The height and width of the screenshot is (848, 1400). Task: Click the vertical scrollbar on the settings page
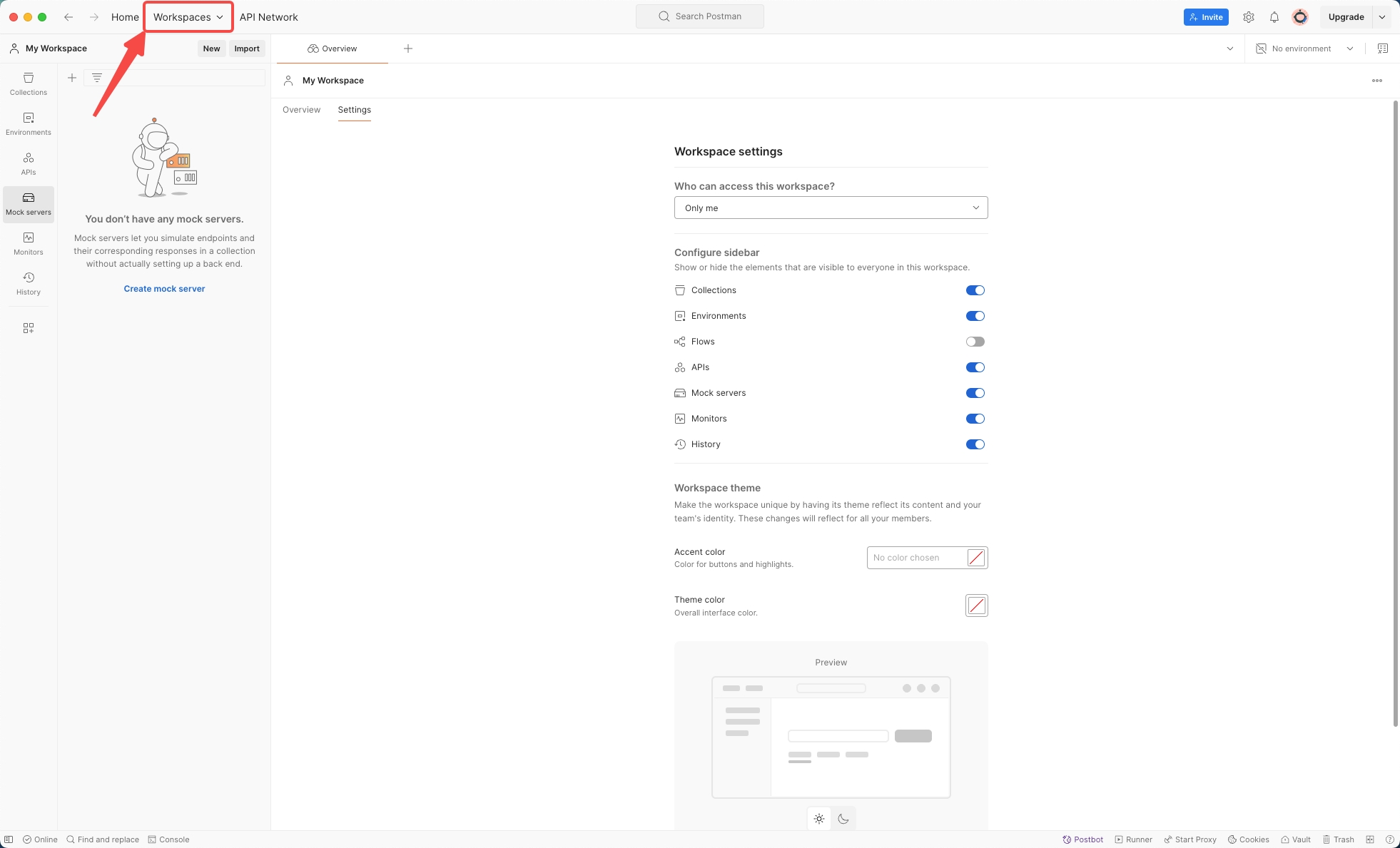[1396, 414]
